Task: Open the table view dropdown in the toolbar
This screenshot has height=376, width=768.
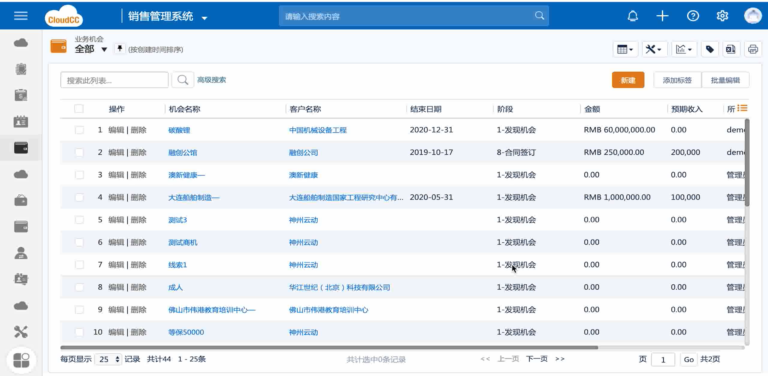Action: [x=625, y=49]
